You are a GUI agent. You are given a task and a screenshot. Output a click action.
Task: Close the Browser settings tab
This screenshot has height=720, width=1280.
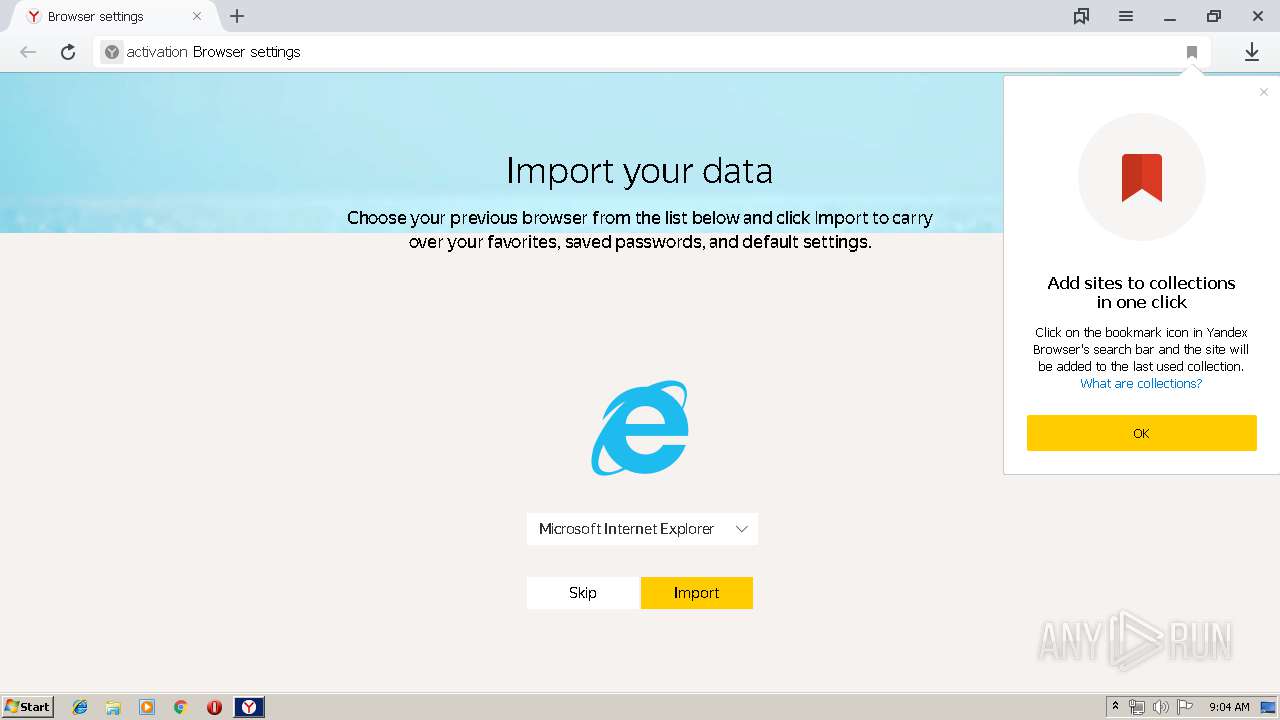point(197,16)
